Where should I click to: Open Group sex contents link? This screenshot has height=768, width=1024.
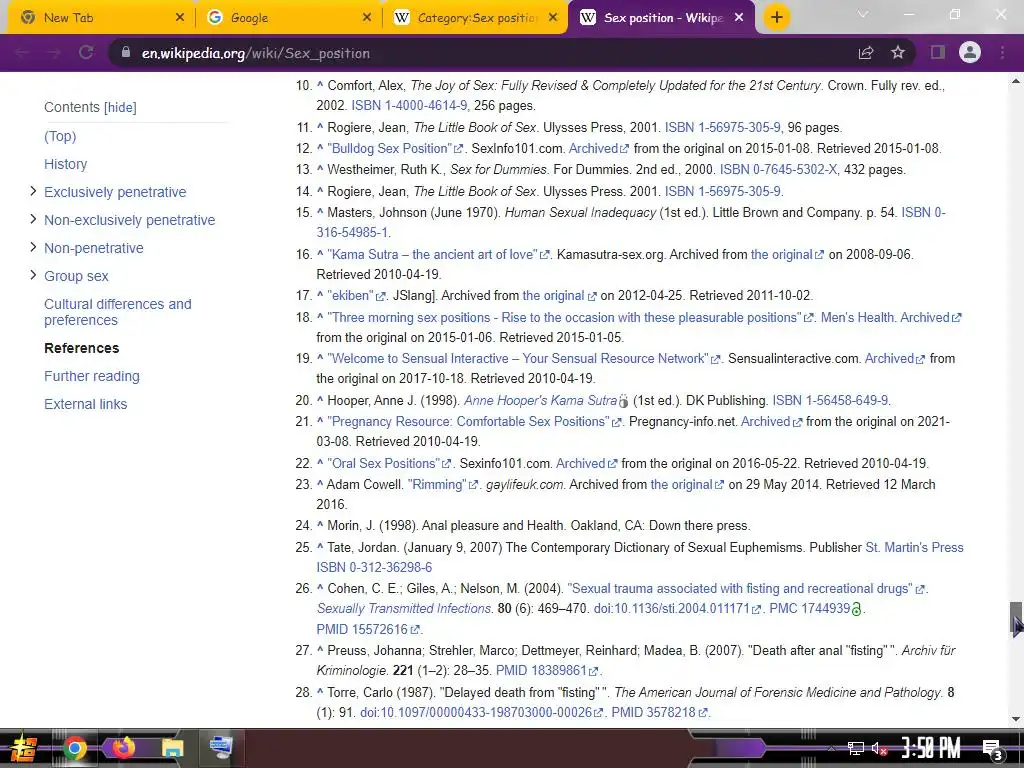(x=76, y=276)
